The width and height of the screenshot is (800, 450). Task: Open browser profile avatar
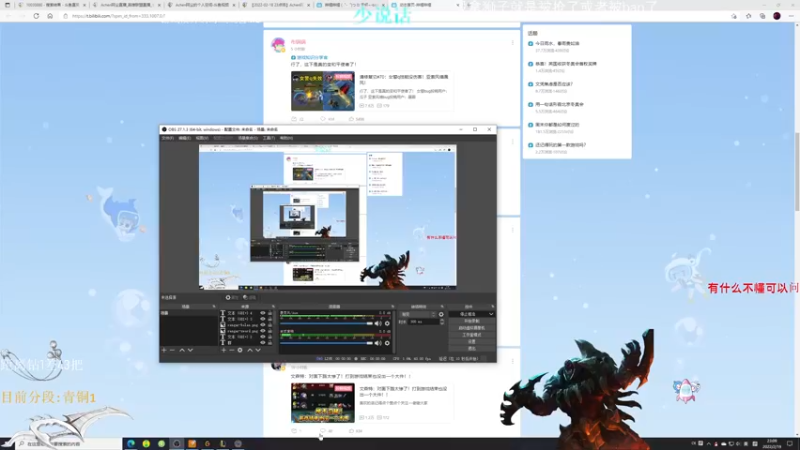[x=777, y=16]
